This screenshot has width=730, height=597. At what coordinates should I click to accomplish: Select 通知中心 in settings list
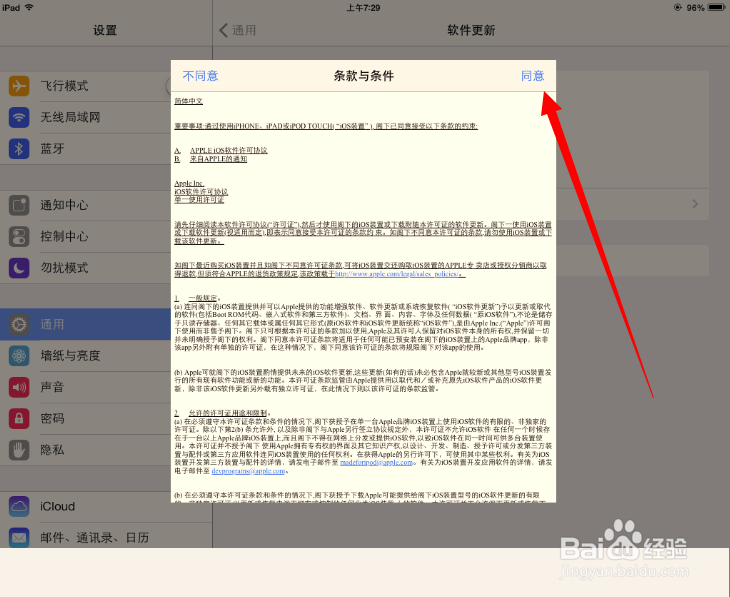85,205
